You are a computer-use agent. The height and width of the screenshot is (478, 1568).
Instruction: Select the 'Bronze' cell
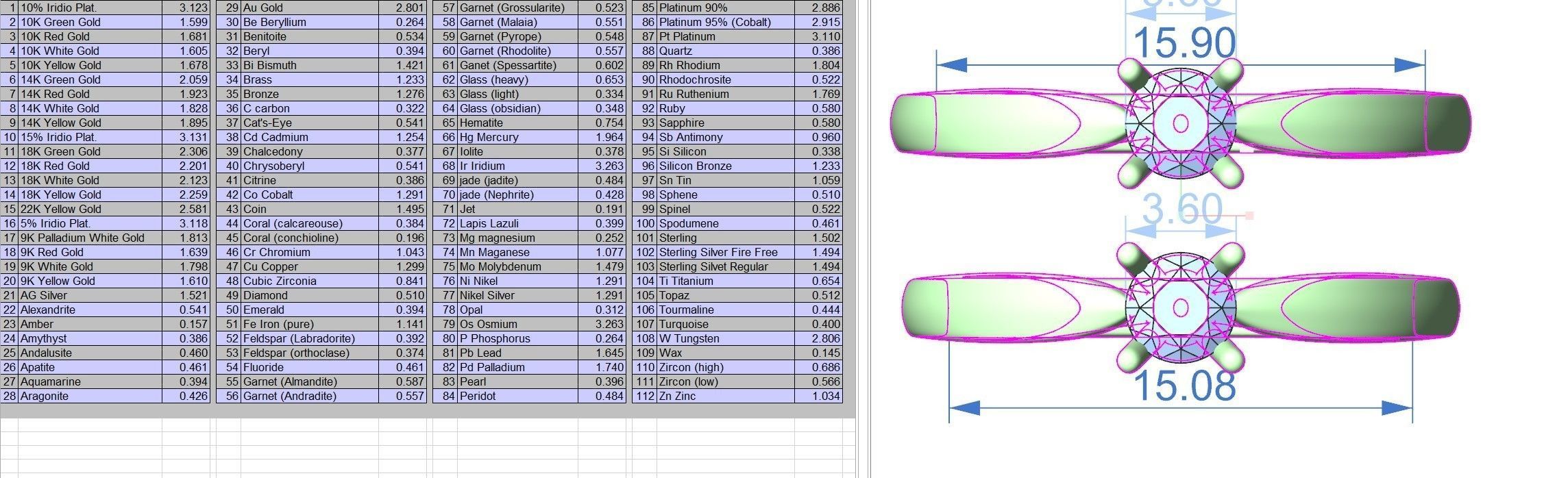(x=310, y=94)
